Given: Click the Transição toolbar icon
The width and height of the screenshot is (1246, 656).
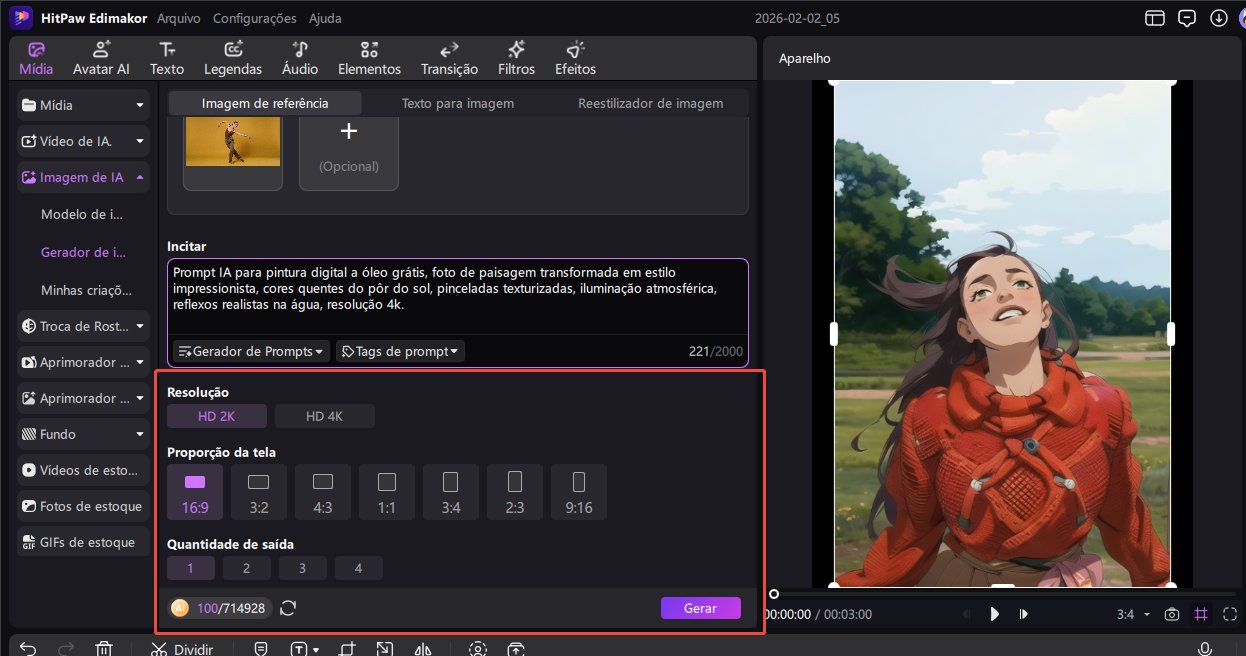Looking at the screenshot, I should coord(449,58).
